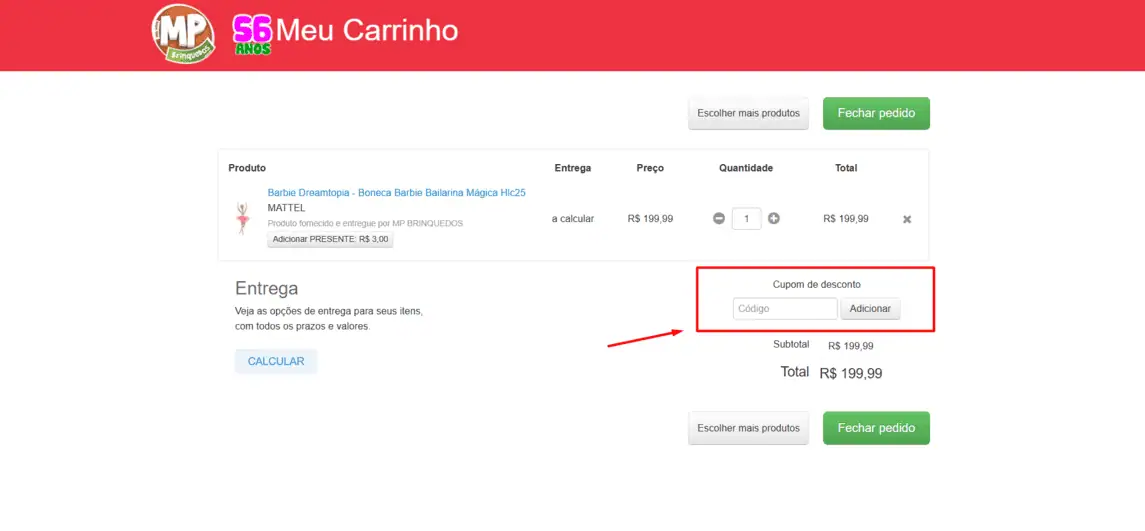Click the Subtotal label

click(x=791, y=344)
